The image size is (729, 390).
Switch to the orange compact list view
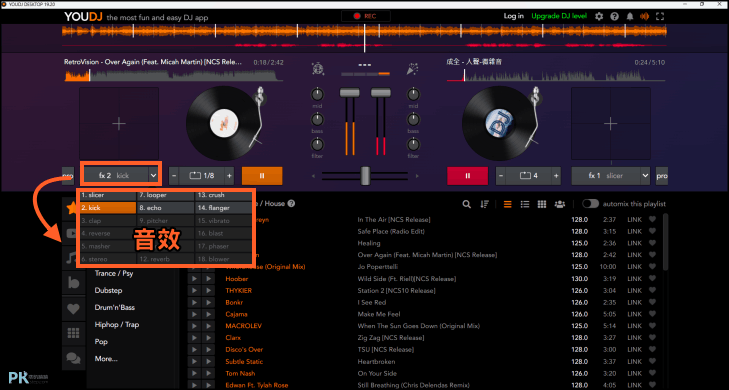point(507,204)
